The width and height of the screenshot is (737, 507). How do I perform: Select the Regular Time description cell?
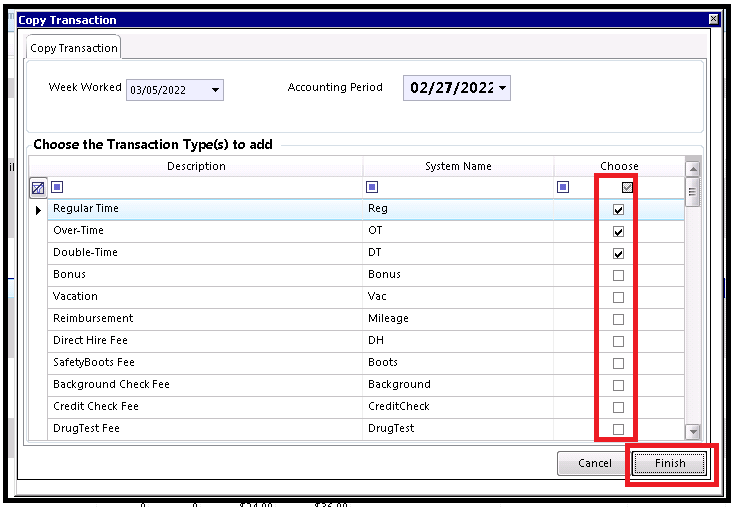[x=205, y=210]
